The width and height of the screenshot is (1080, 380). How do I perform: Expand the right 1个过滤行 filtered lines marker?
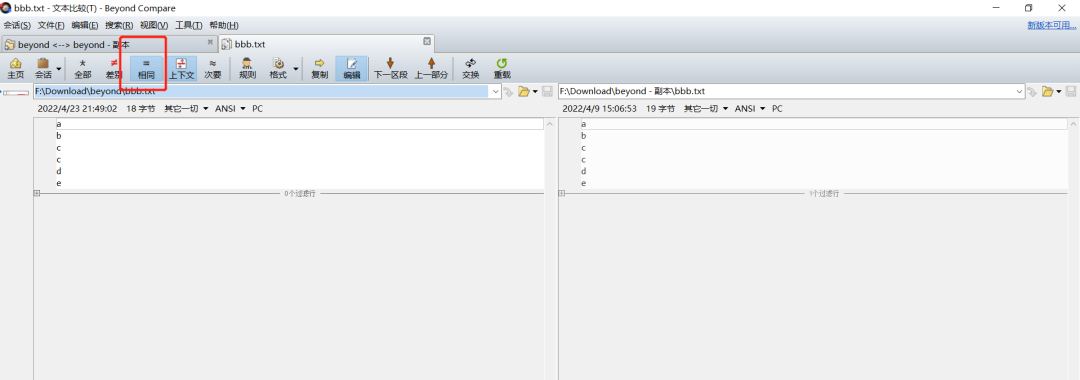(561, 193)
